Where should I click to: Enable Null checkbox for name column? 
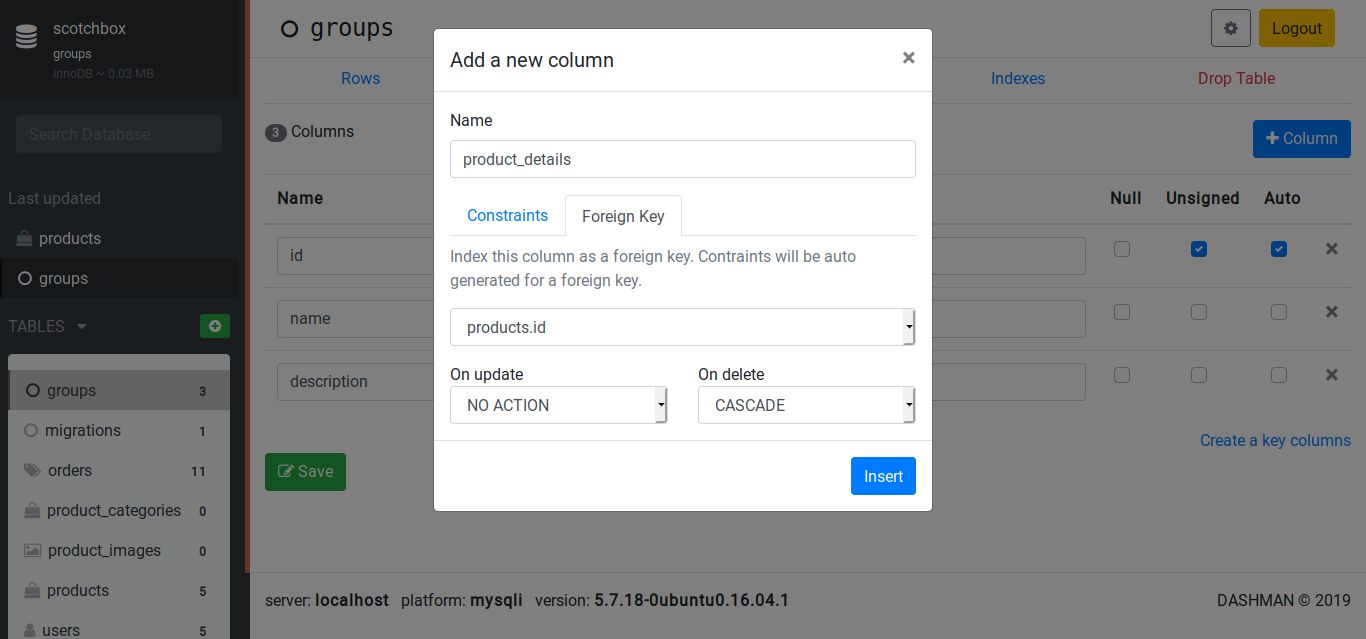coord(1122,312)
